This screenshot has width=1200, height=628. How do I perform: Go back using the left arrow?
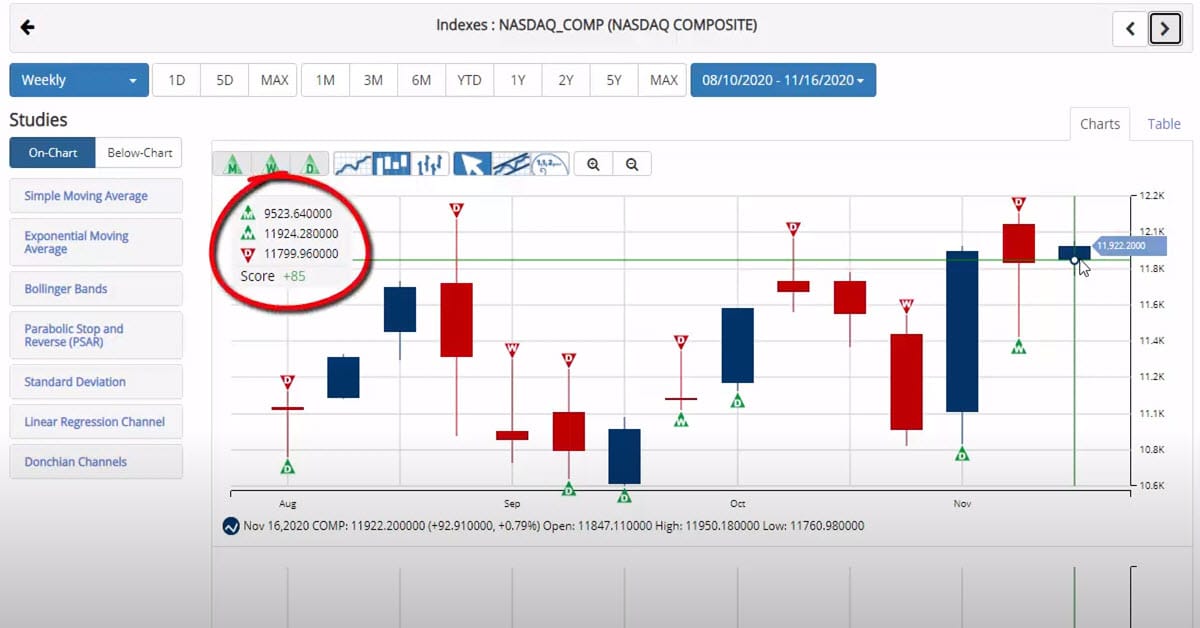(x=28, y=27)
